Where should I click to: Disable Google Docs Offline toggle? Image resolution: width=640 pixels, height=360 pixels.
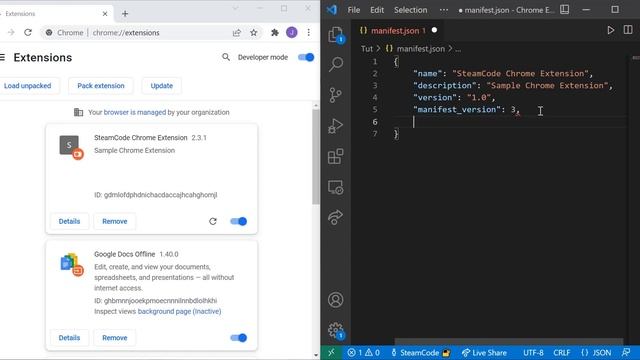(x=239, y=338)
